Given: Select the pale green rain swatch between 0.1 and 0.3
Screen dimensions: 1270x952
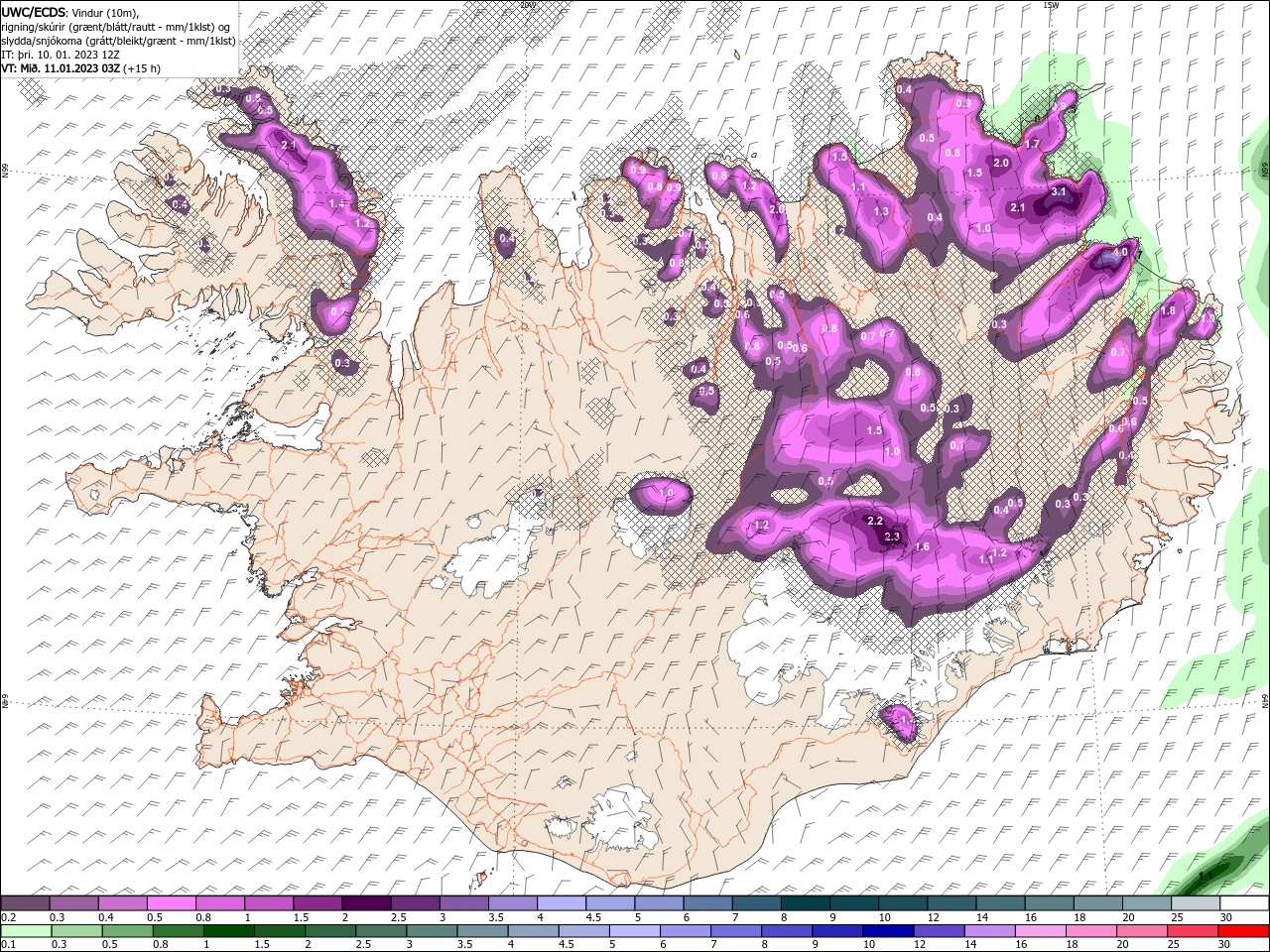Looking at the screenshot, I should click(27, 931).
